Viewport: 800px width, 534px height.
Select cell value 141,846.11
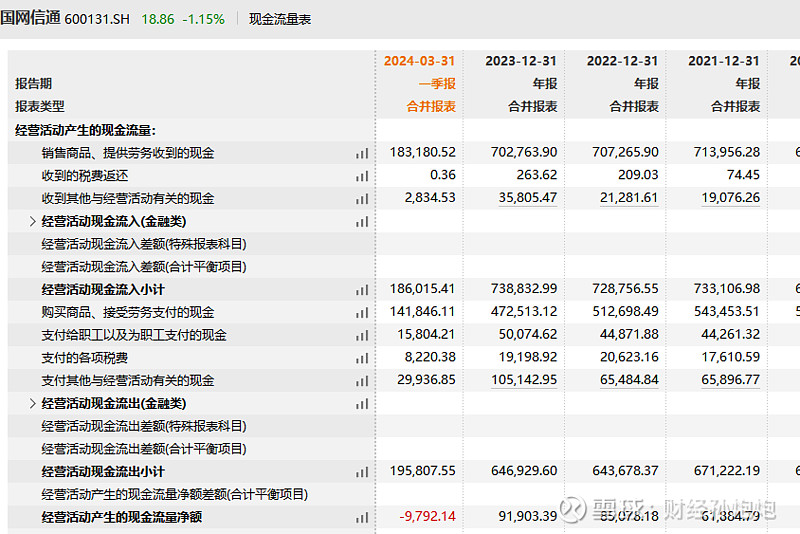tap(422, 312)
